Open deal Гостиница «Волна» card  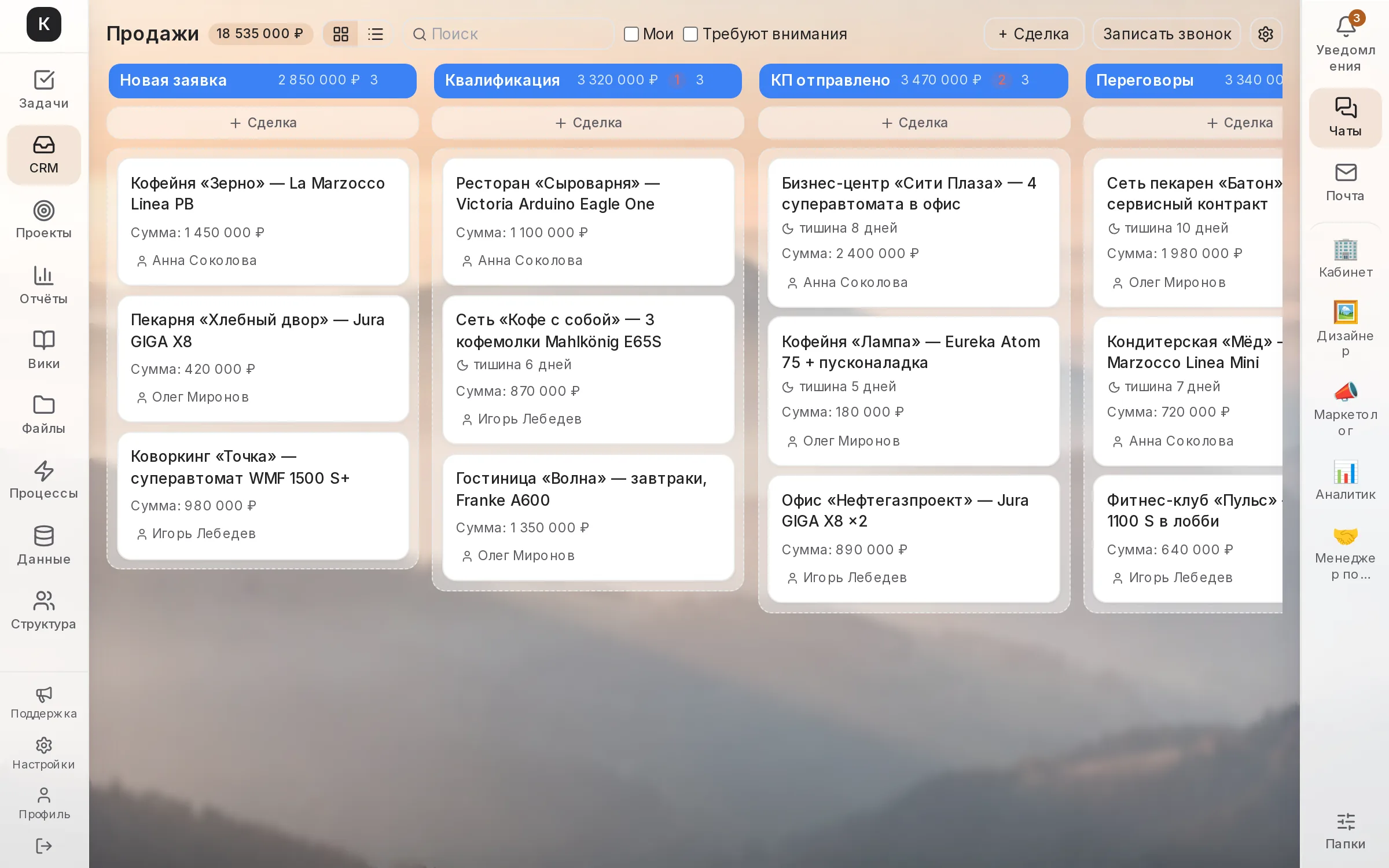(x=588, y=517)
